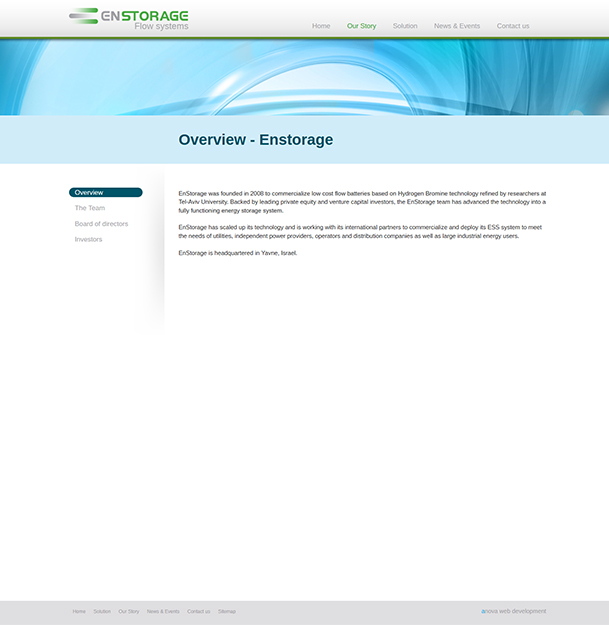Click the footer Solution link
The image size is (609, 625).
pos(102,611)
